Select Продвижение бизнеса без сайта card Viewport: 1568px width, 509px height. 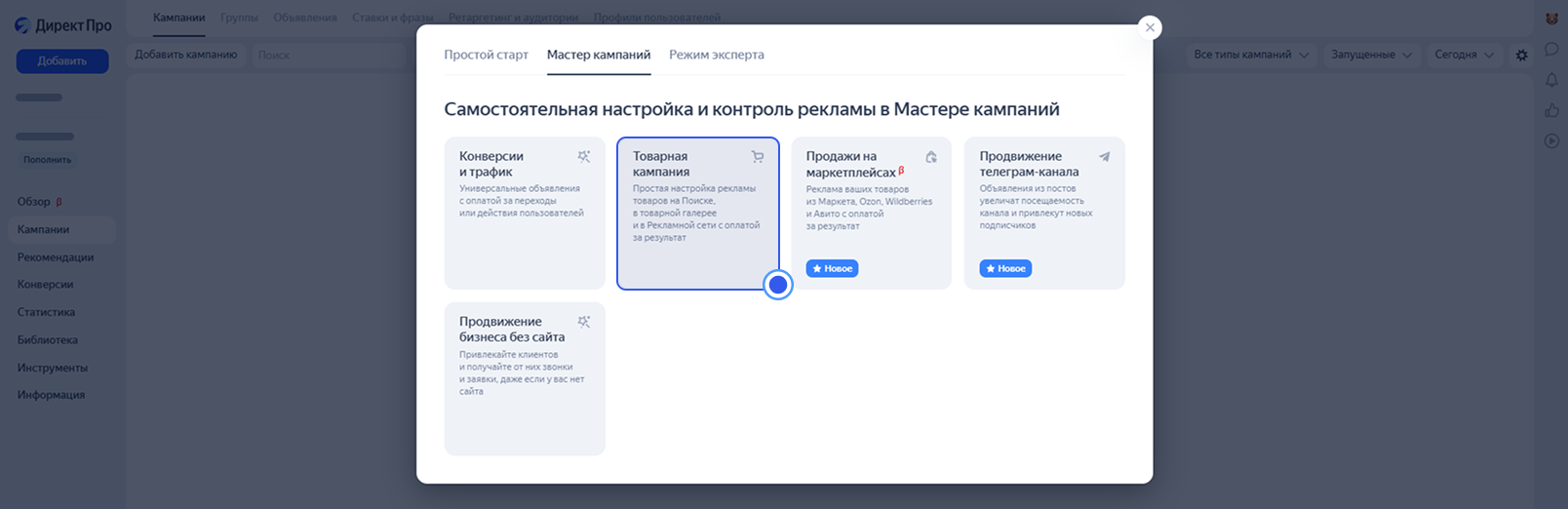pos(525,378)
